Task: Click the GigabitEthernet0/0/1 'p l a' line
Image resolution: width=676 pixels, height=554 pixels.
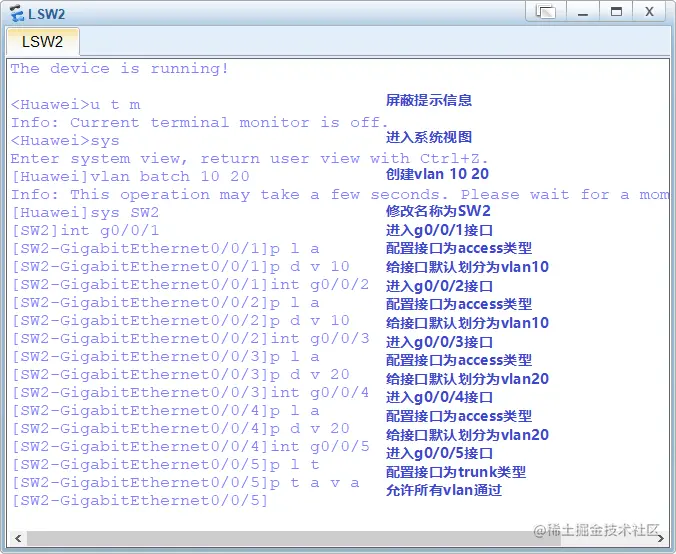Action: (166, 249)
